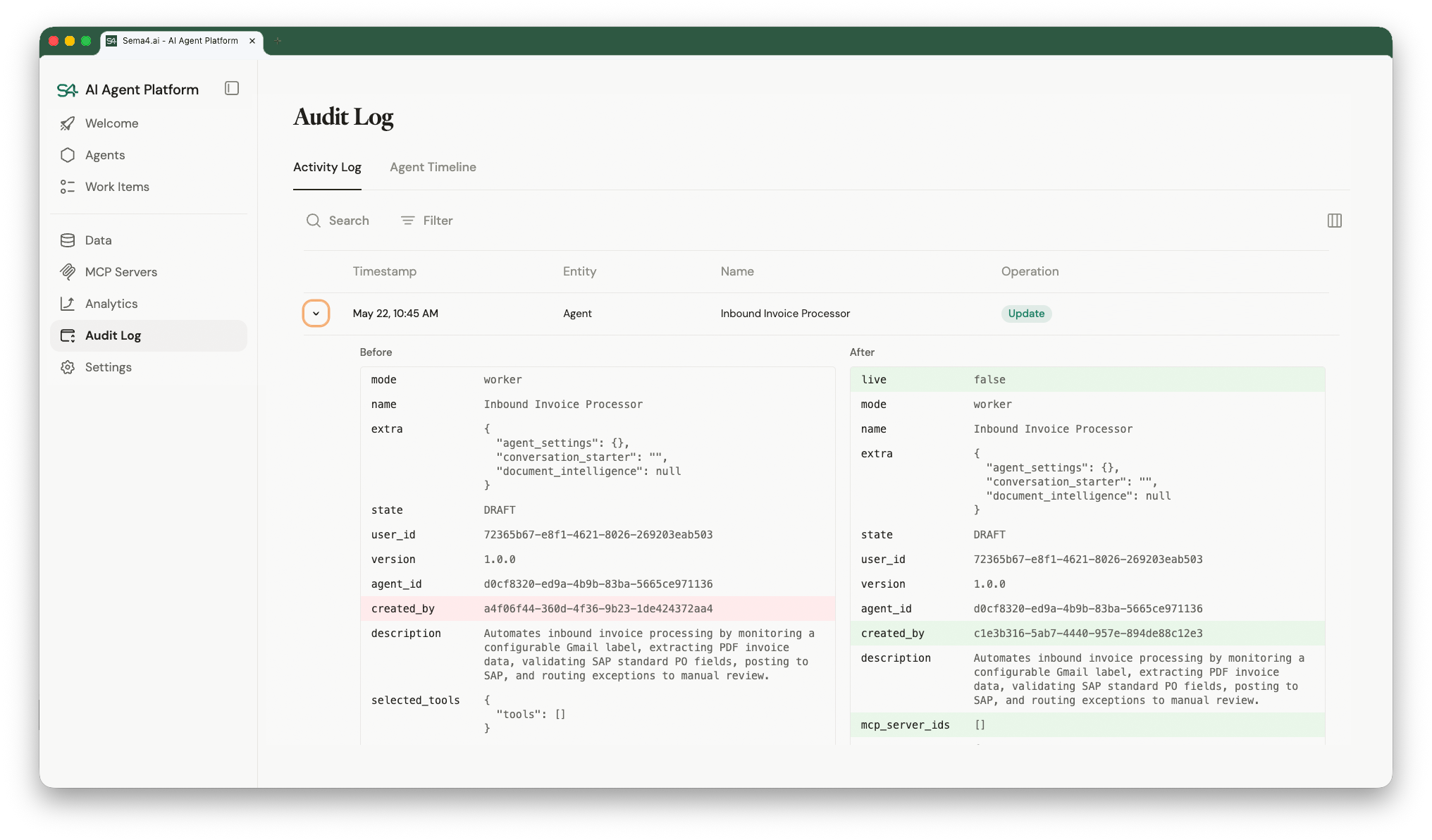Click the mcp_server_ids row in After

(1087, 725)
